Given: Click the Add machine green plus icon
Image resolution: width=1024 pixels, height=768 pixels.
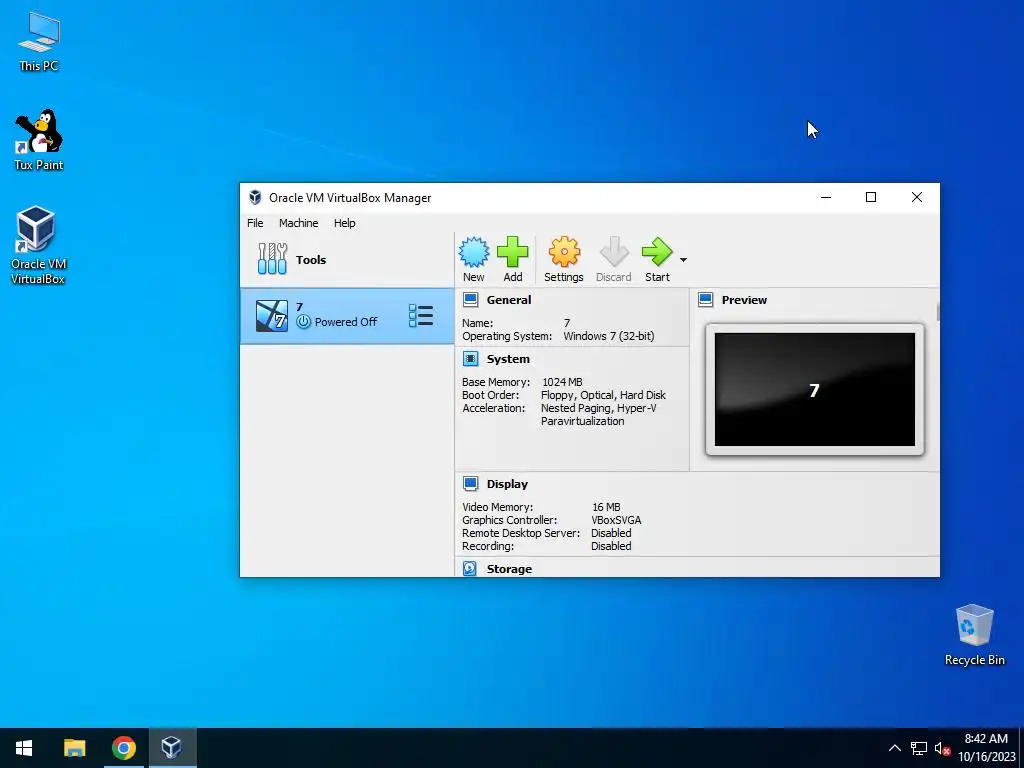Looking at the screenshot, I should coord(513,252).
